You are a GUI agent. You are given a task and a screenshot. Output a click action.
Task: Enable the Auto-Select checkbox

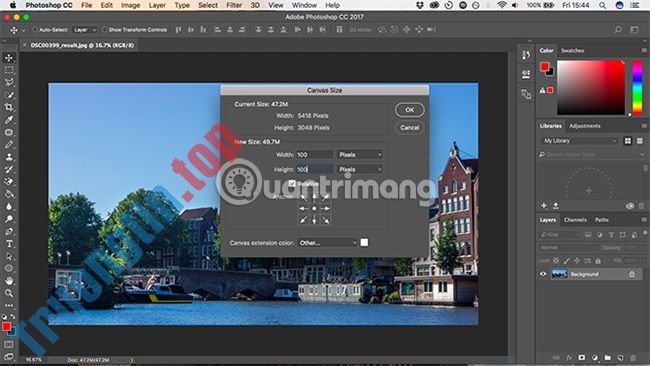pos(35,30)
